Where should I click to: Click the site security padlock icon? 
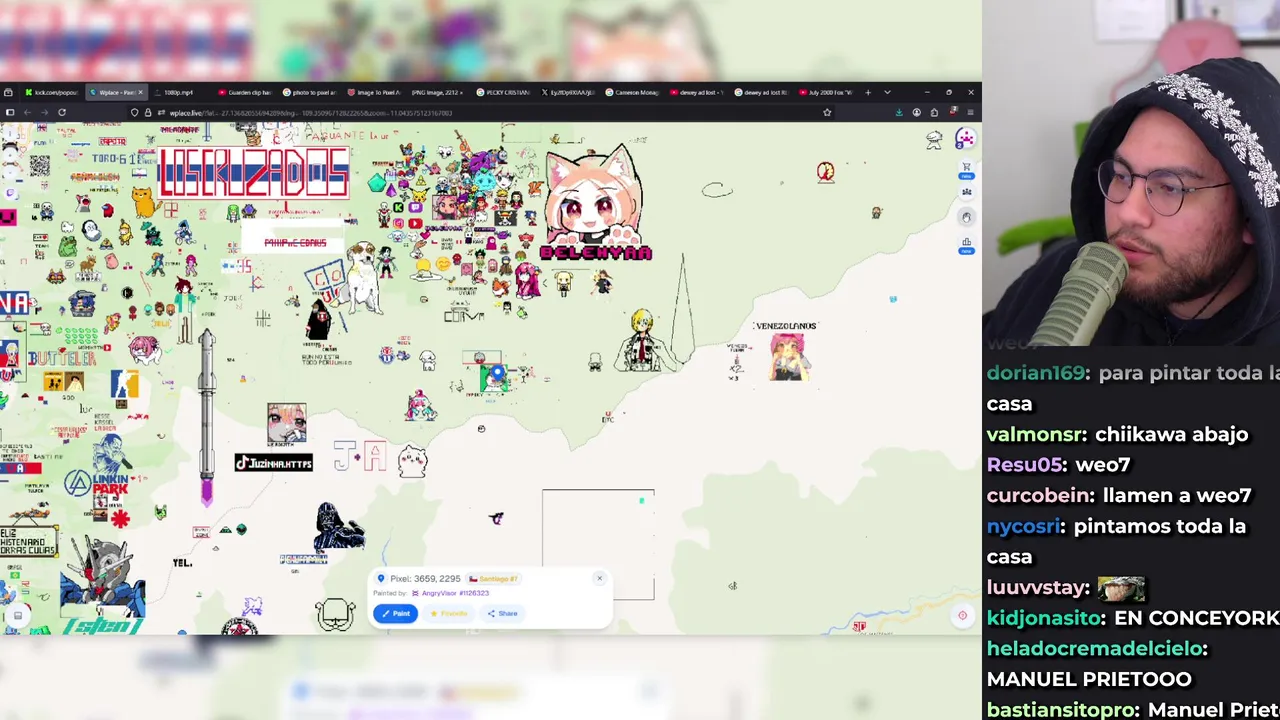coord(148,113)
